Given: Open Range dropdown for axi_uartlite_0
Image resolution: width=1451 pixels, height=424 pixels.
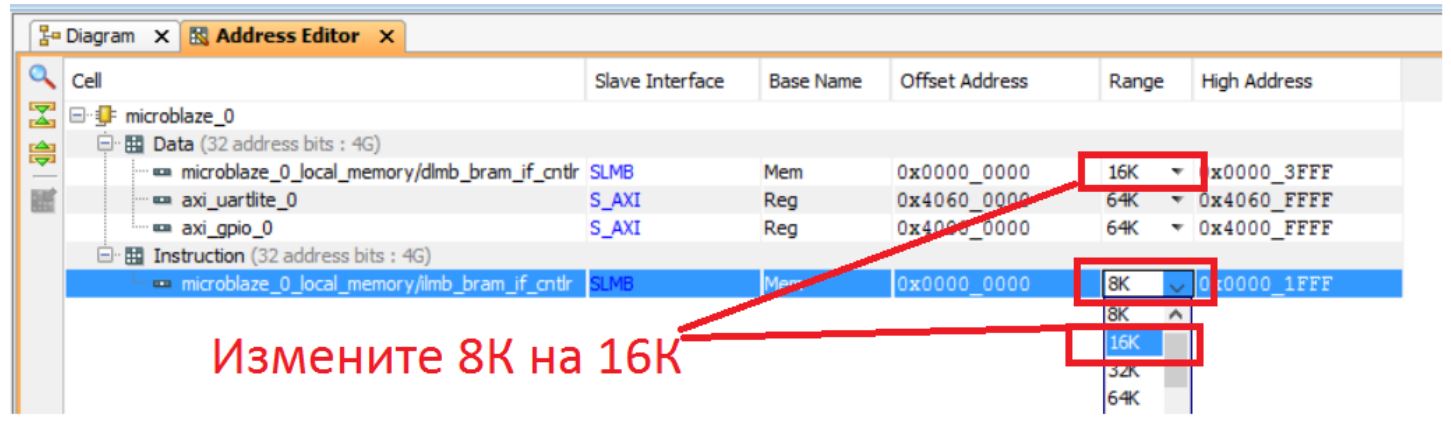Looking at the screenshot, I should point(1177,200).
